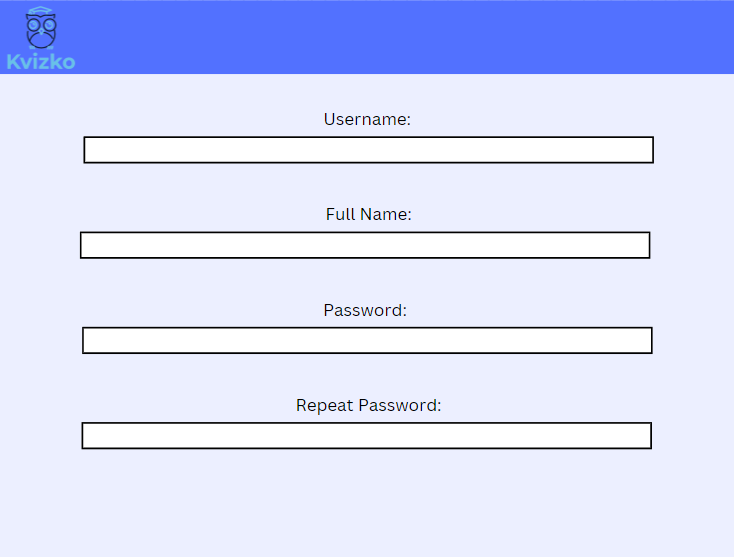
Task: Click the 'Full Name:' label
Action: click(x=368, y=214)
